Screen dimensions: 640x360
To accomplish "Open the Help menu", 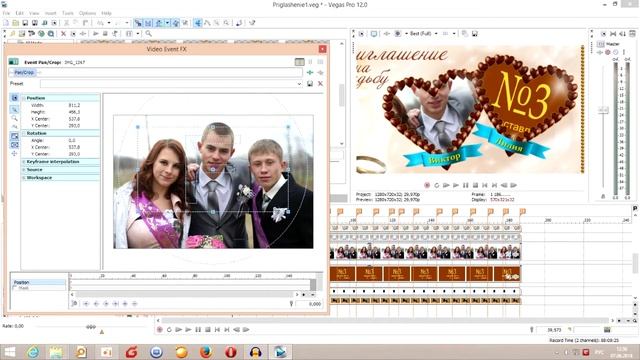I will pyautogui.click(x=106, y=13).
